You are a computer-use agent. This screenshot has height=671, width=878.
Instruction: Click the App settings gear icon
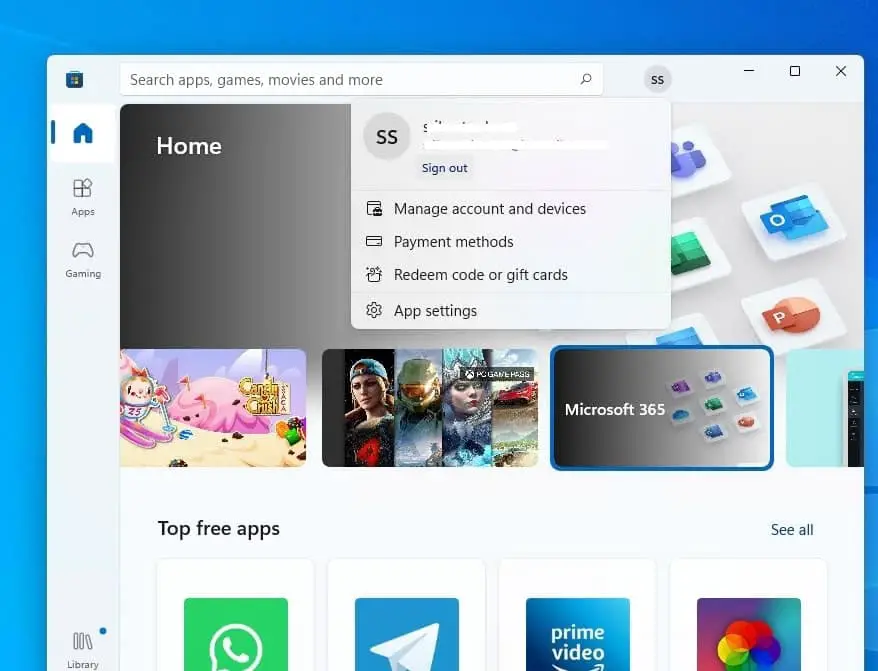click(374, 310)
